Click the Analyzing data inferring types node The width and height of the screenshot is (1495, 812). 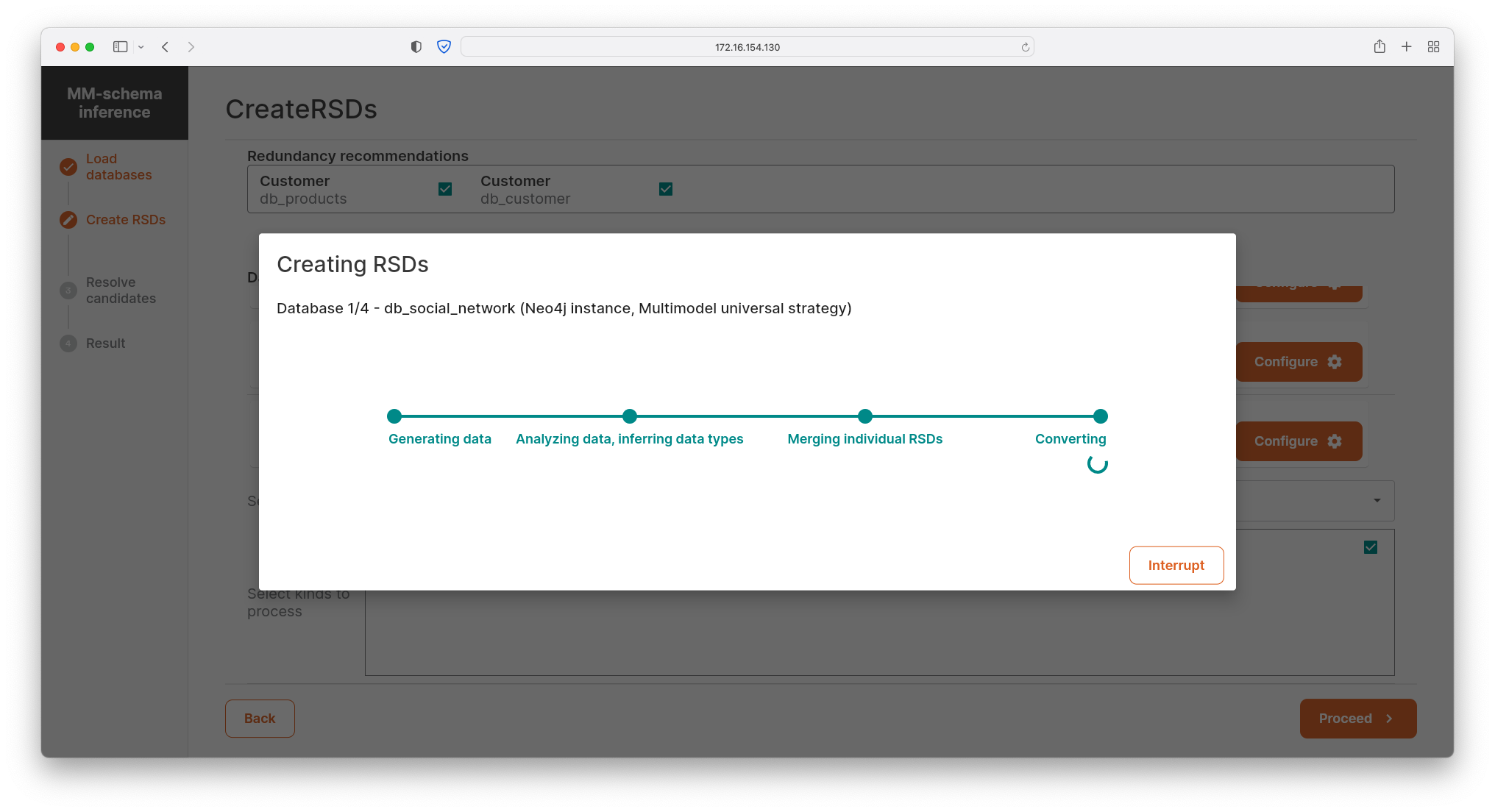click(629, 416)
